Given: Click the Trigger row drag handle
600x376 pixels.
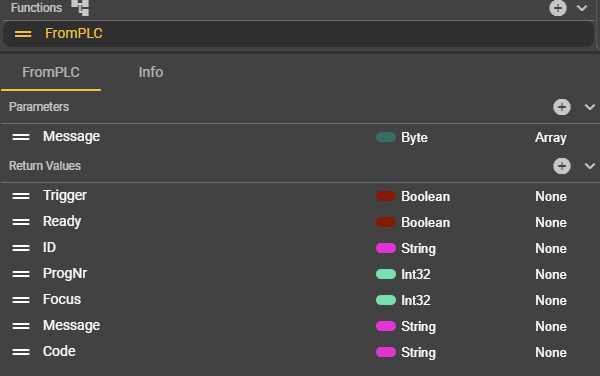Looking at the screenshot, I should coord(21,196).
